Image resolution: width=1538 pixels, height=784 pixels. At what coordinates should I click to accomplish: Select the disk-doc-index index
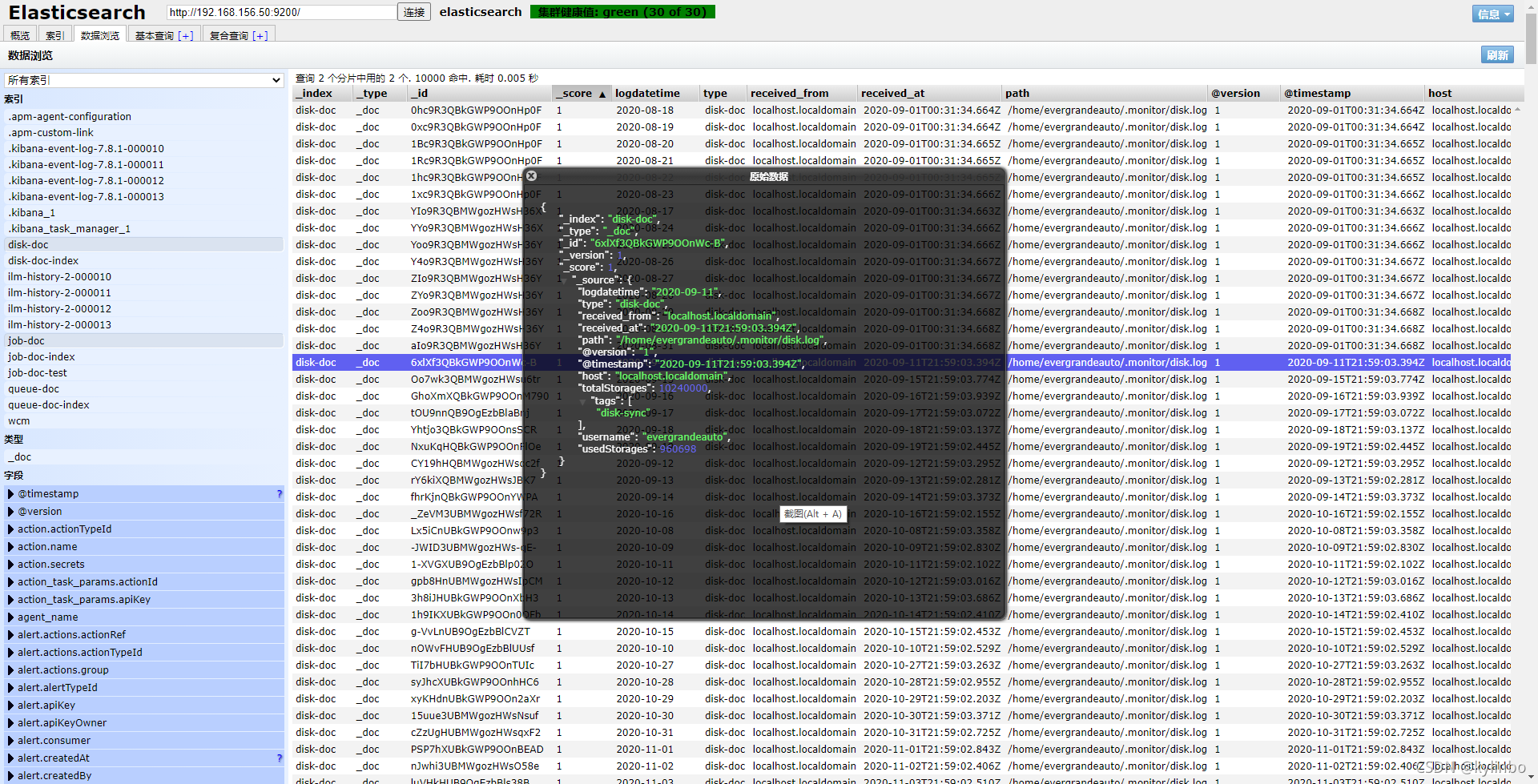[x=144, y=261]
